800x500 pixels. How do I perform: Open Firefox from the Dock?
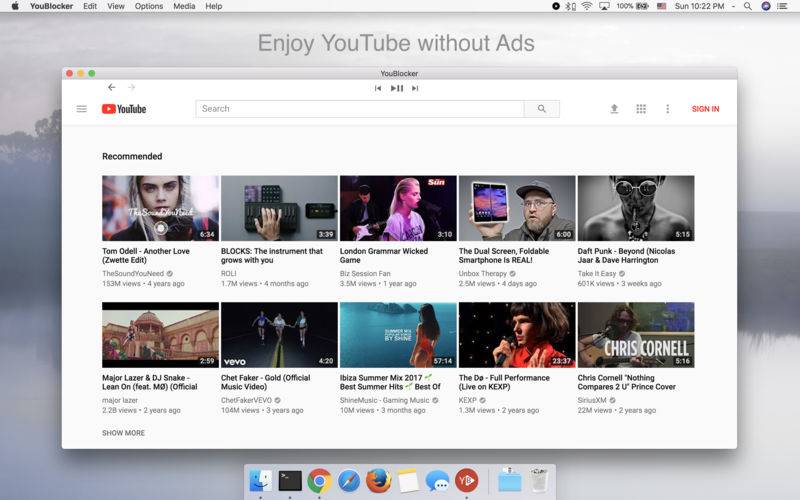[379, 481]
